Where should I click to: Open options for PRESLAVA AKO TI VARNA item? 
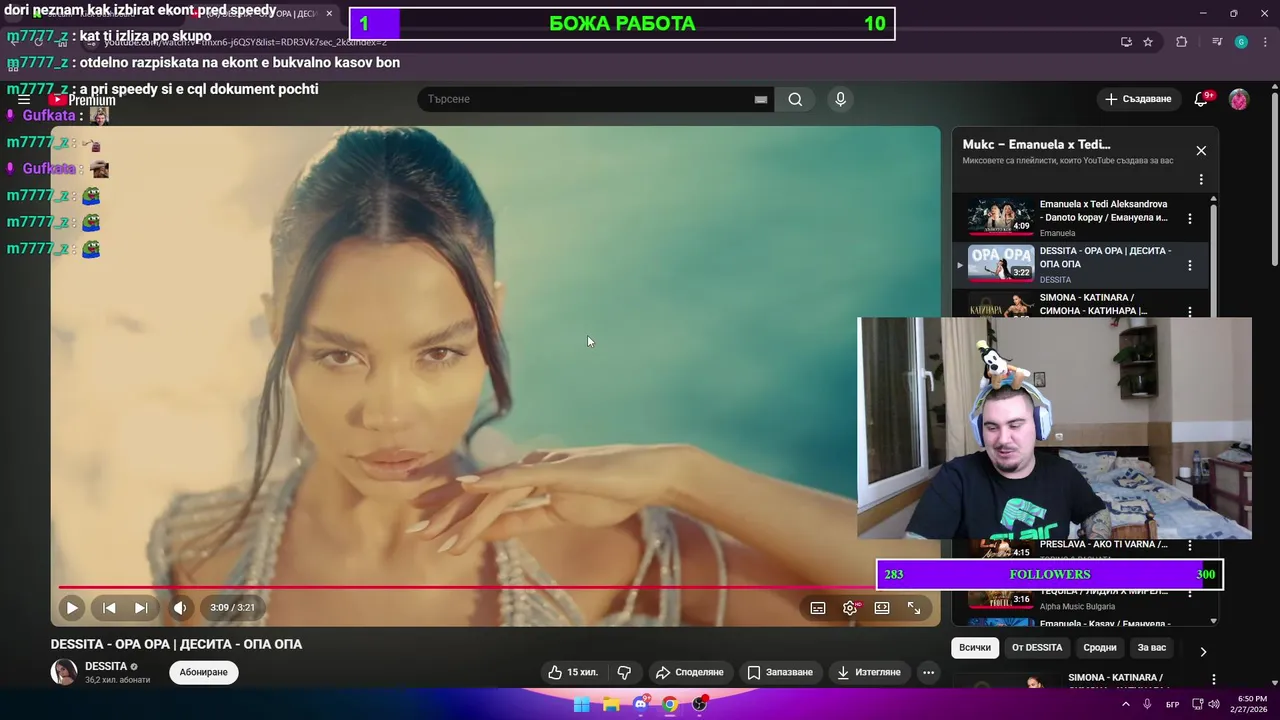coord(1190,546)
